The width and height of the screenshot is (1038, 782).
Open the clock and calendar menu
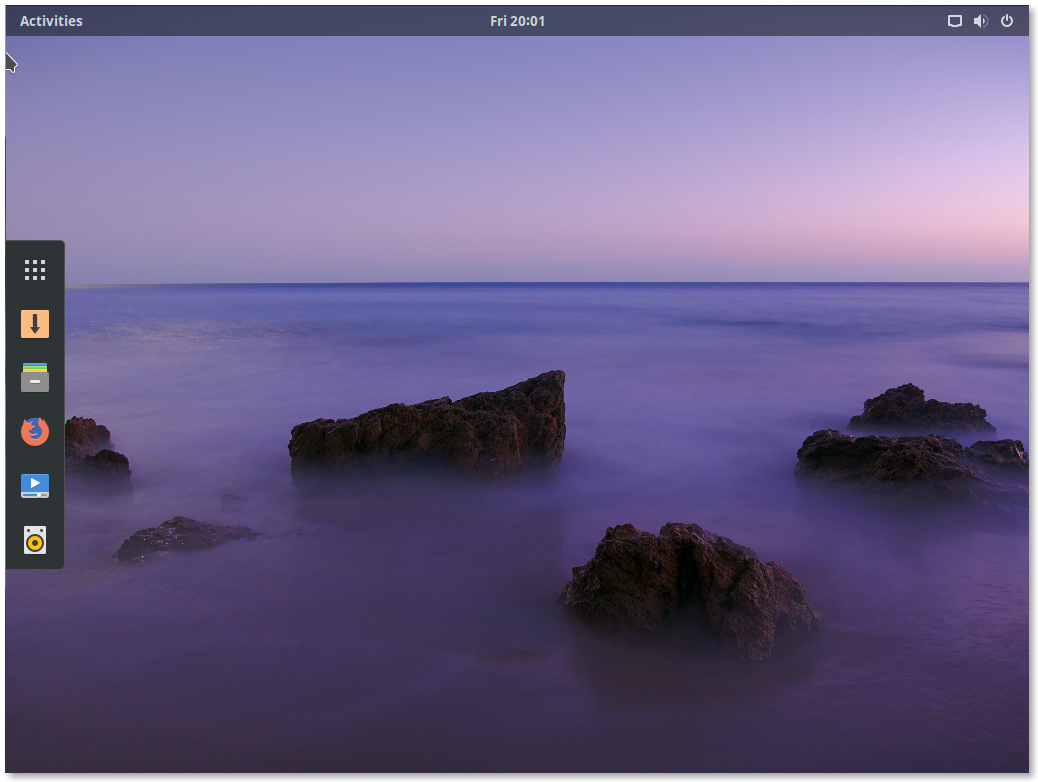pos(517,21)
